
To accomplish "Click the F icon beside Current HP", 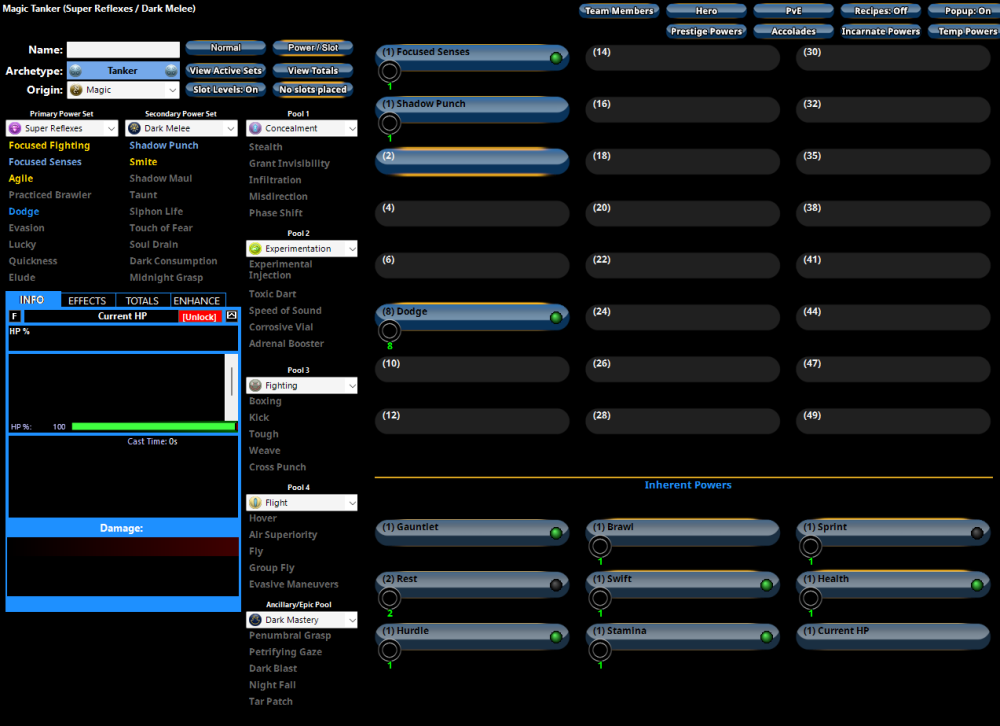I will point(15,316).
